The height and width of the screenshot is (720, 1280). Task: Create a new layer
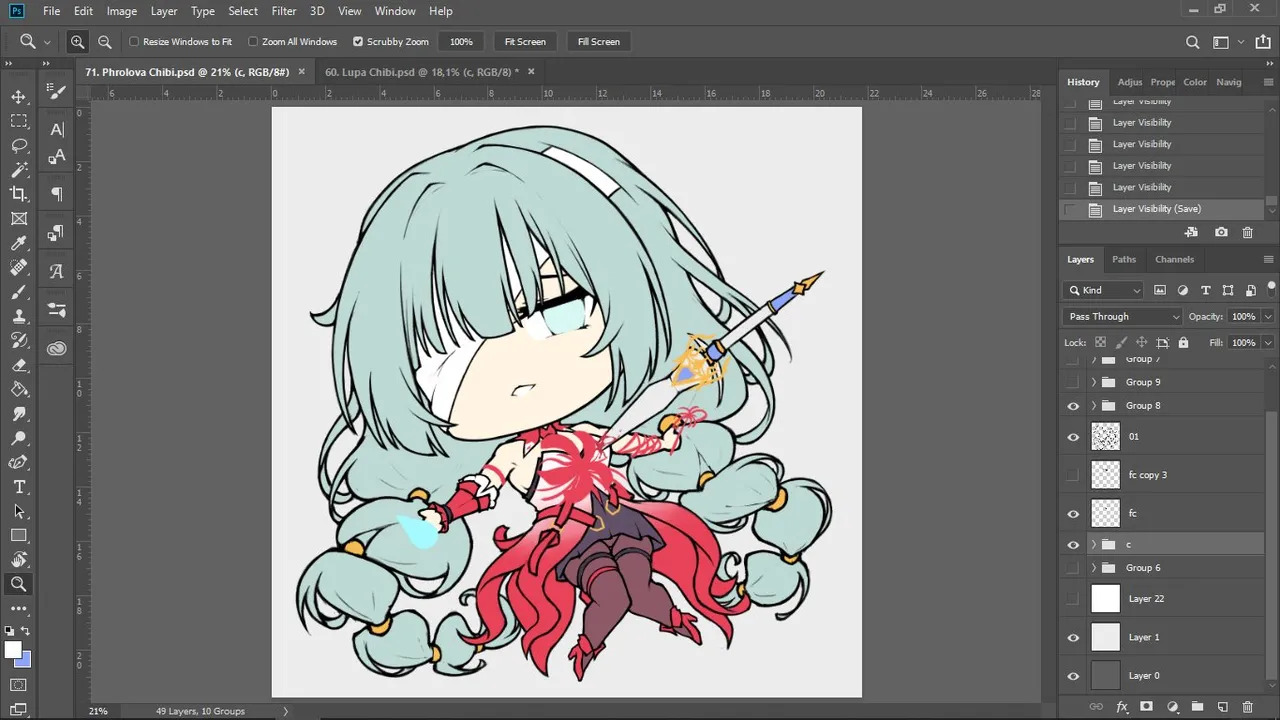click(1223, 707)
